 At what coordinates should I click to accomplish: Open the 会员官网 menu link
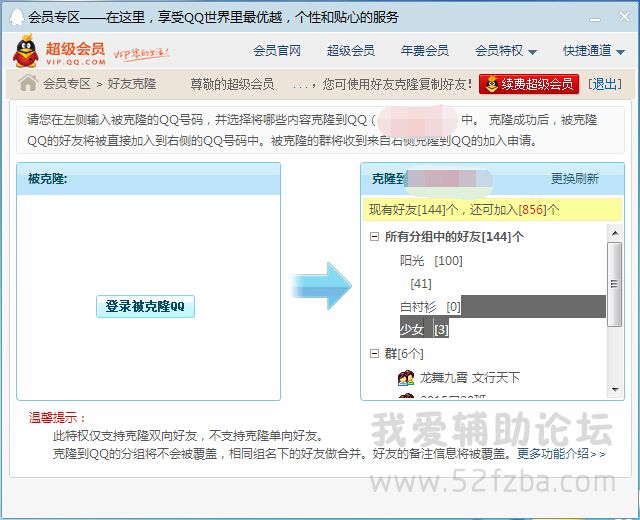pos(277,51)
